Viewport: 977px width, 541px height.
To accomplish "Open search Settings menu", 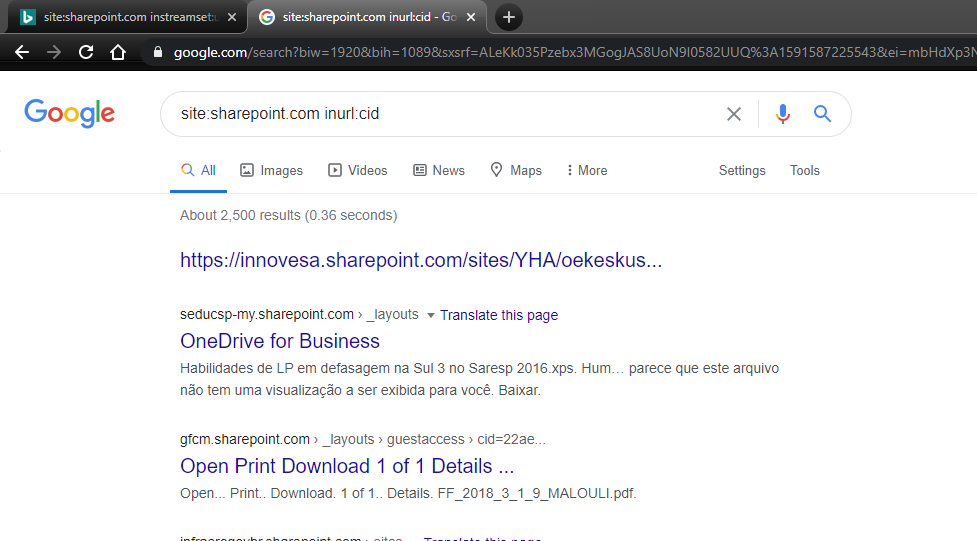I will 741,170.
